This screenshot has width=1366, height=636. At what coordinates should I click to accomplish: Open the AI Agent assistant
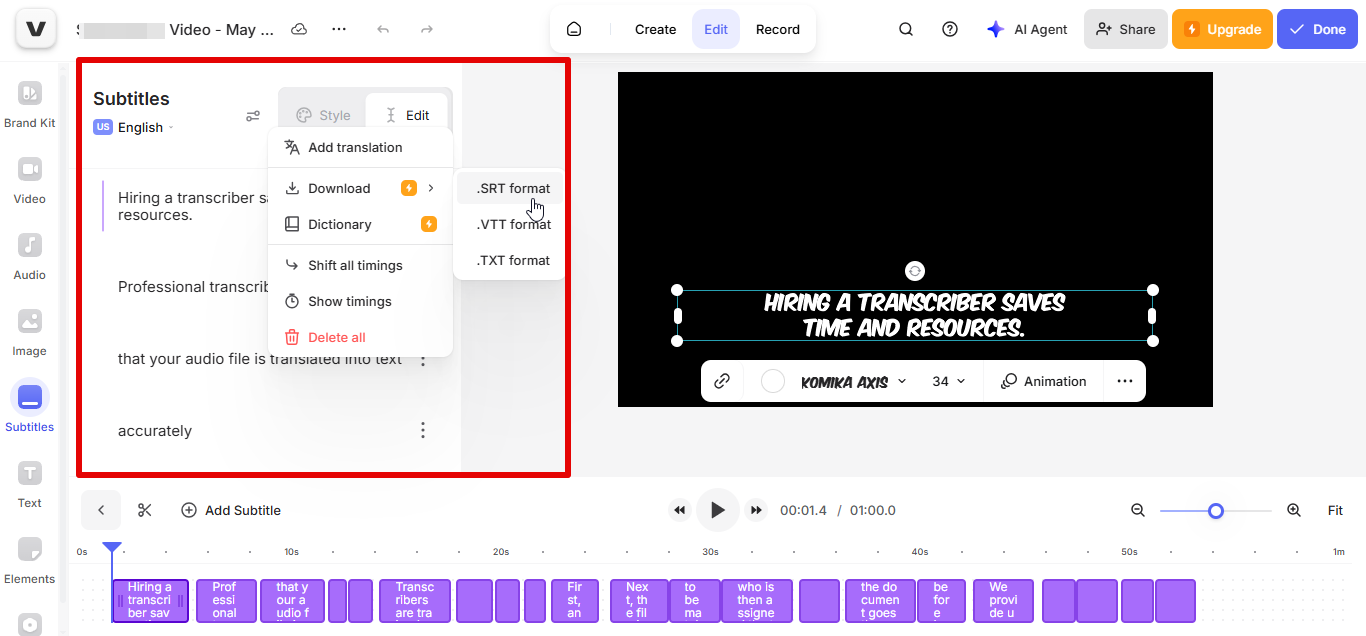(x=1027, y=29)
